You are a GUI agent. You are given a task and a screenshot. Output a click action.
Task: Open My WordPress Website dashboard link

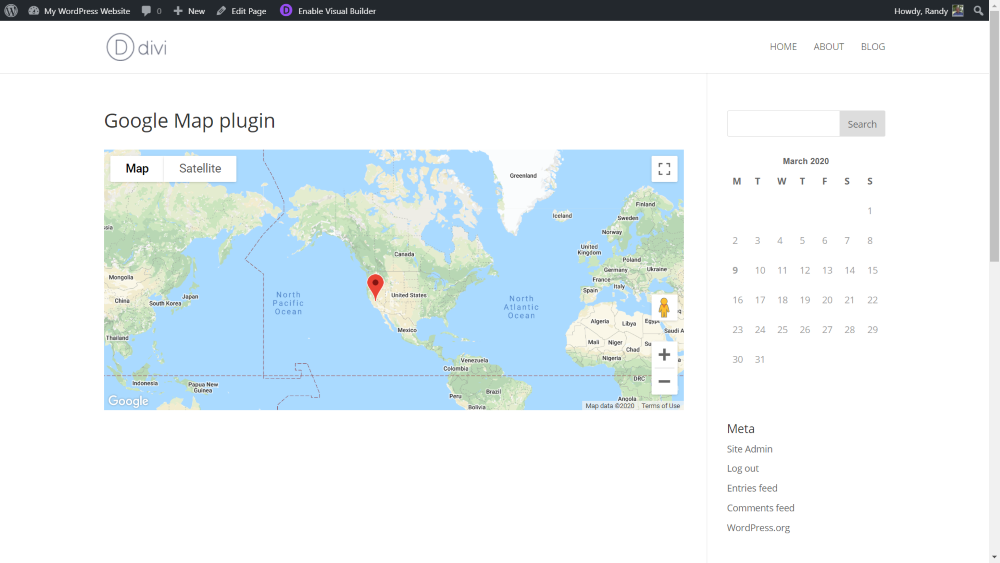click(79, 11)
